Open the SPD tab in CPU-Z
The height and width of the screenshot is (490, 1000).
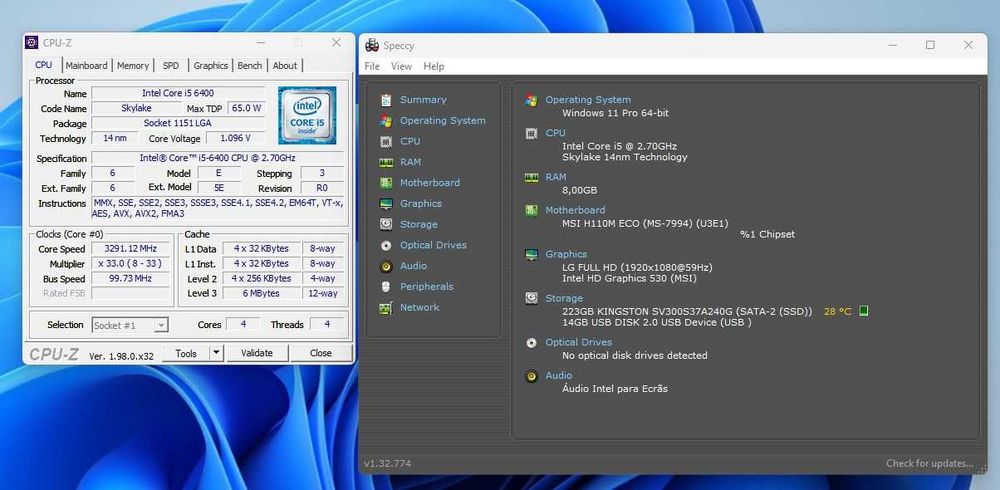coord(171,65)
